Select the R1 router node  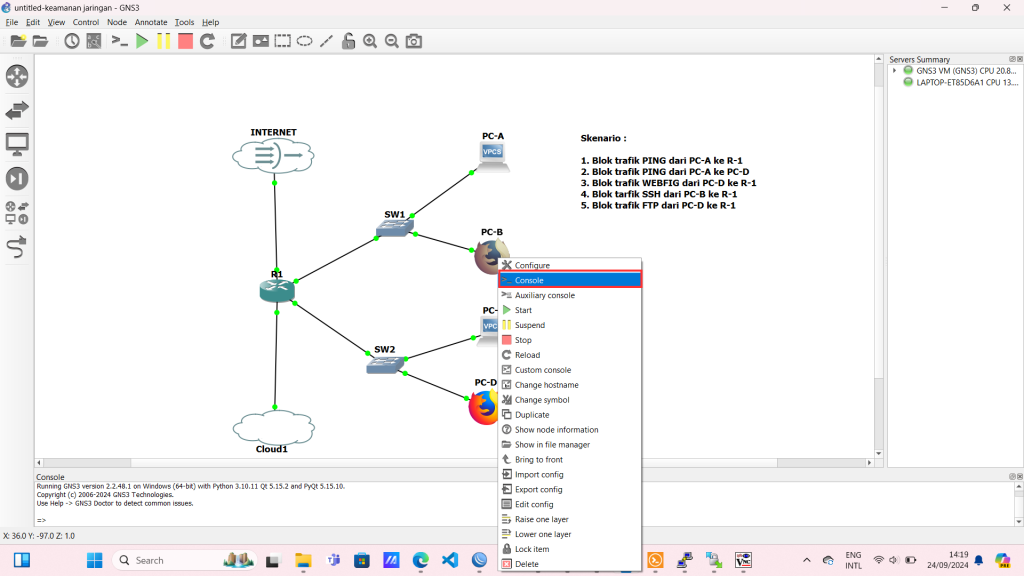(x=274, y=290)
